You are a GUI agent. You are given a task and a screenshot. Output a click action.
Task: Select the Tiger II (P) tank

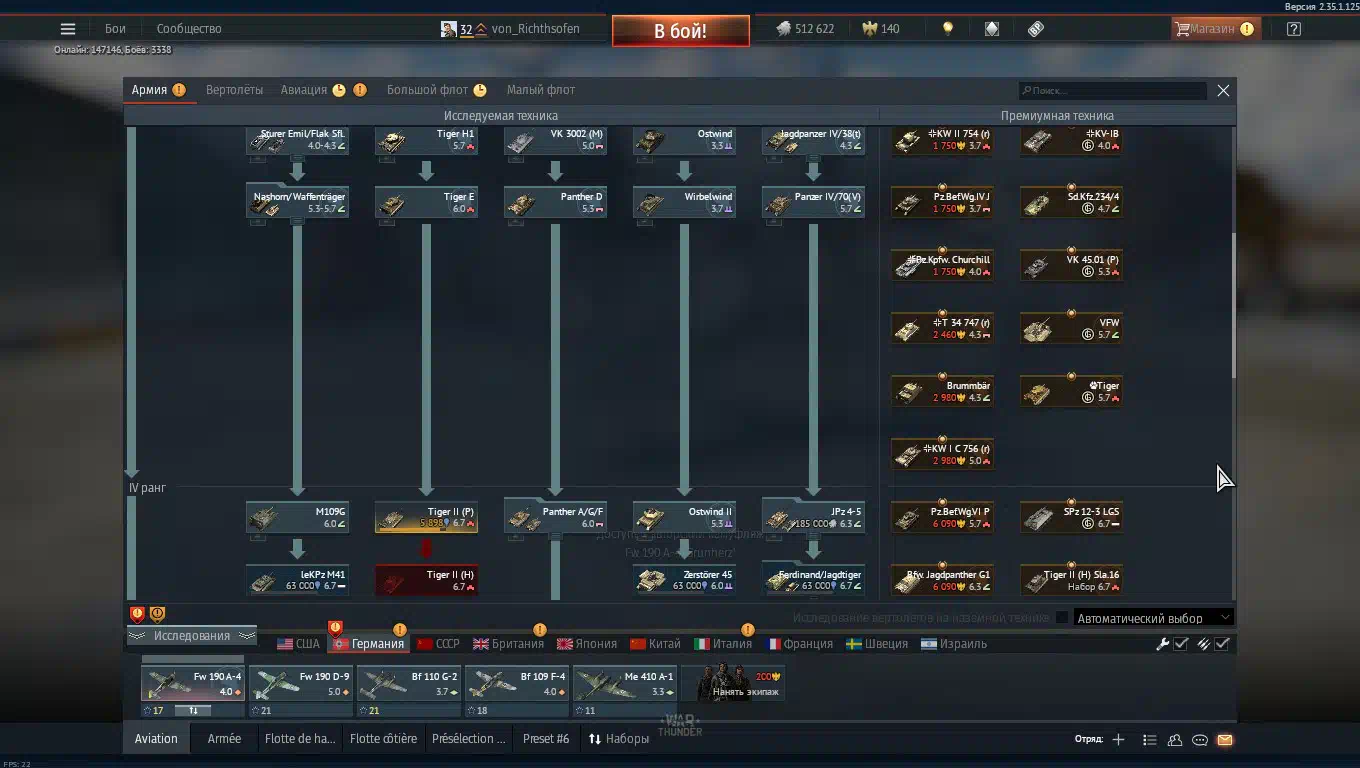point(426,518)
